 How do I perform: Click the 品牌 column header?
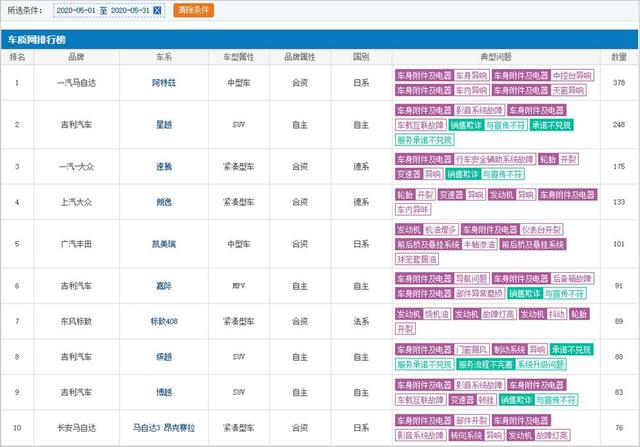pyautogui.click(x=76, y=57)
